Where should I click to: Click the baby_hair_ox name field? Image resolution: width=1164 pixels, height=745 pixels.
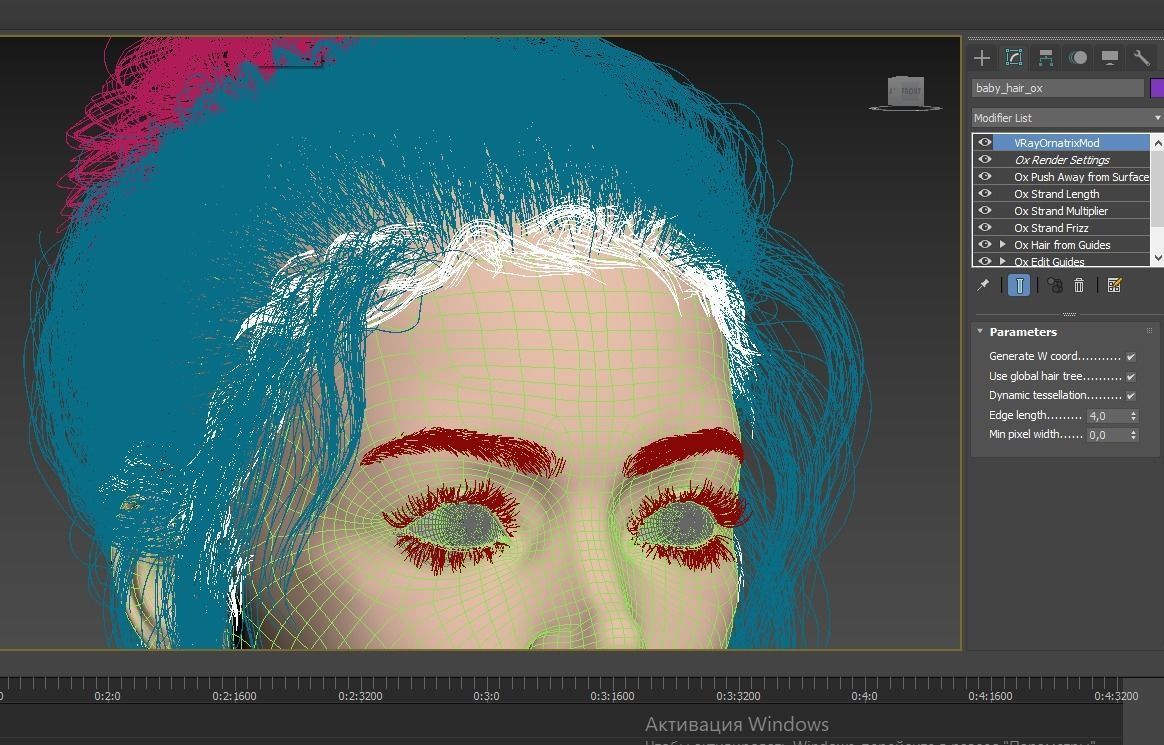(1057, 88)
